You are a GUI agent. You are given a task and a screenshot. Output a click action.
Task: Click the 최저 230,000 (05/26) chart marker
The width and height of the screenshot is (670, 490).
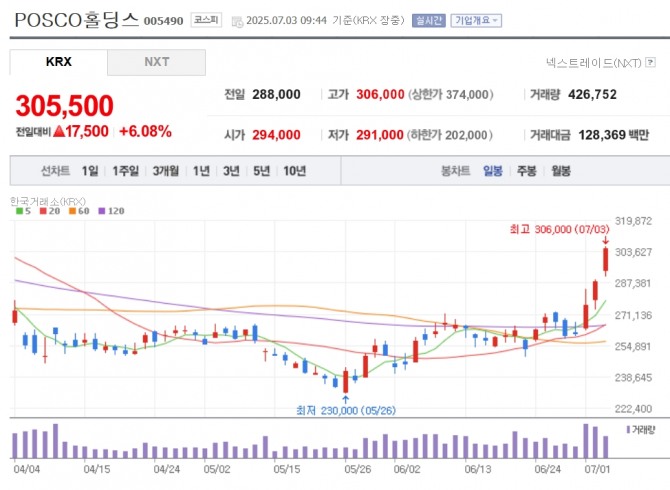click(x=346, y=411)
